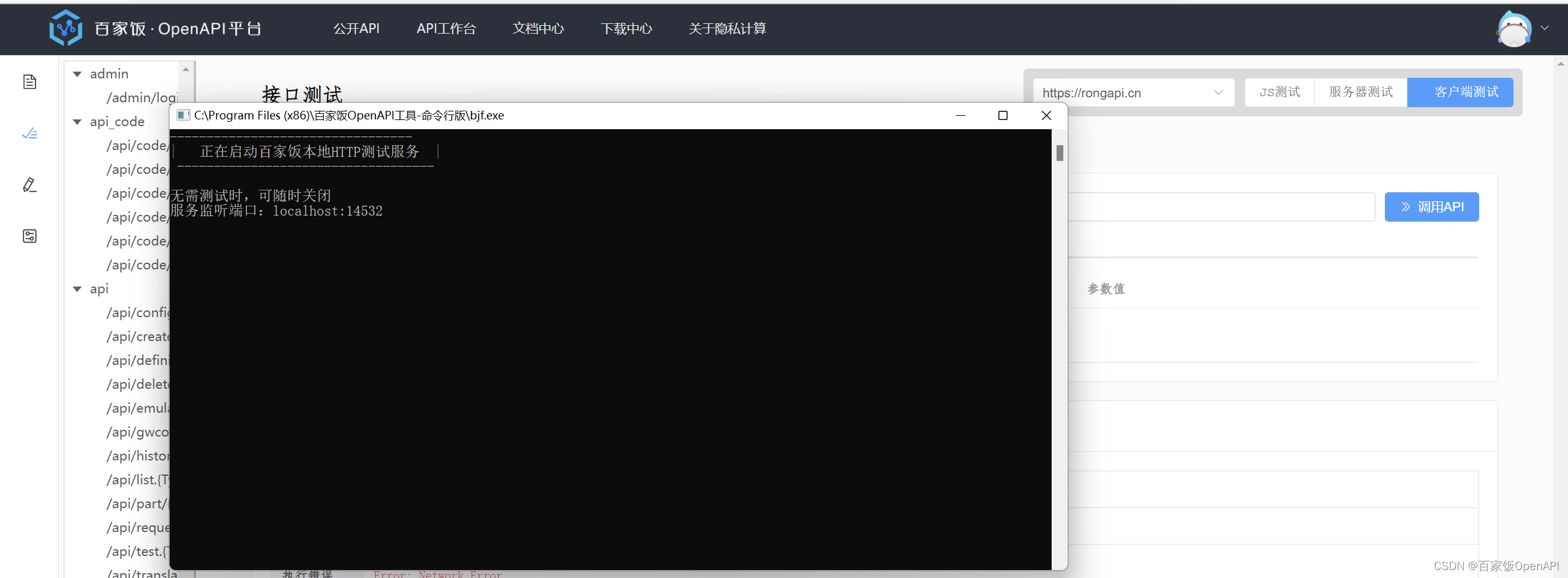The width and height of the screenshot is (1568, 578).
Task: Switch to JS测试 mode
Action: click(1280, 92)
